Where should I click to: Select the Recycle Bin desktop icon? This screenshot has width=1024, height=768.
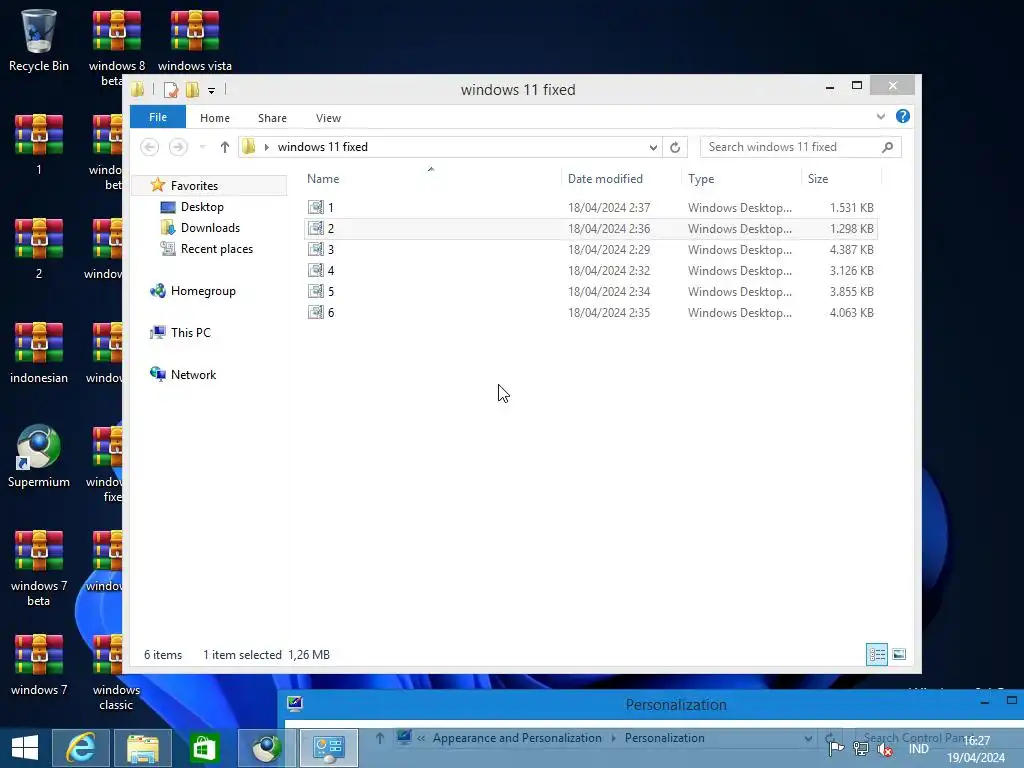coord(39,40)
